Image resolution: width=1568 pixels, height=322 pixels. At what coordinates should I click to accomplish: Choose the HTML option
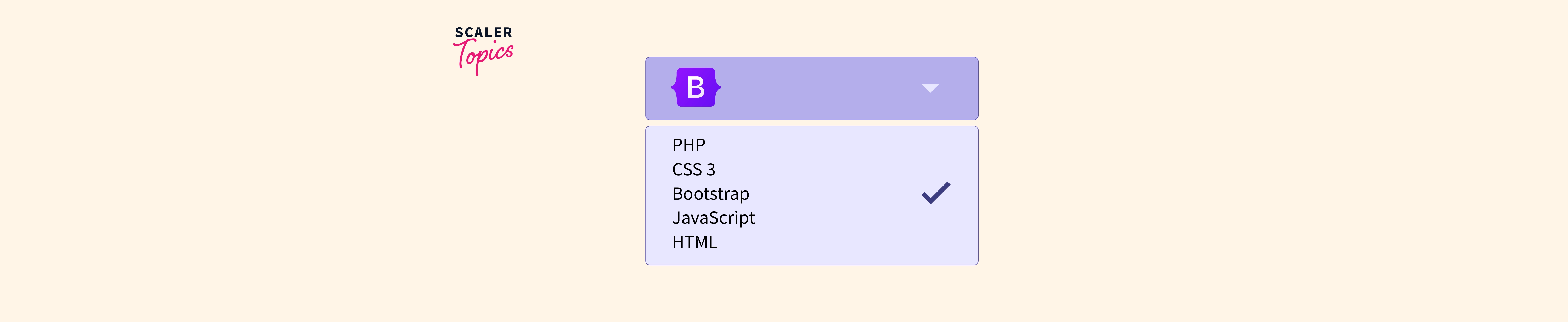click(x=695, y=242)
